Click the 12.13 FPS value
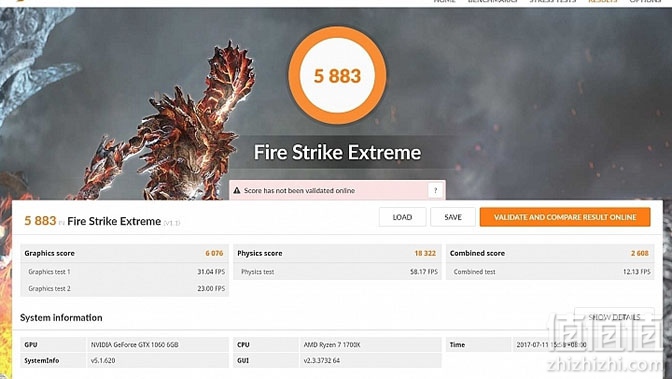 coord(636,271)
